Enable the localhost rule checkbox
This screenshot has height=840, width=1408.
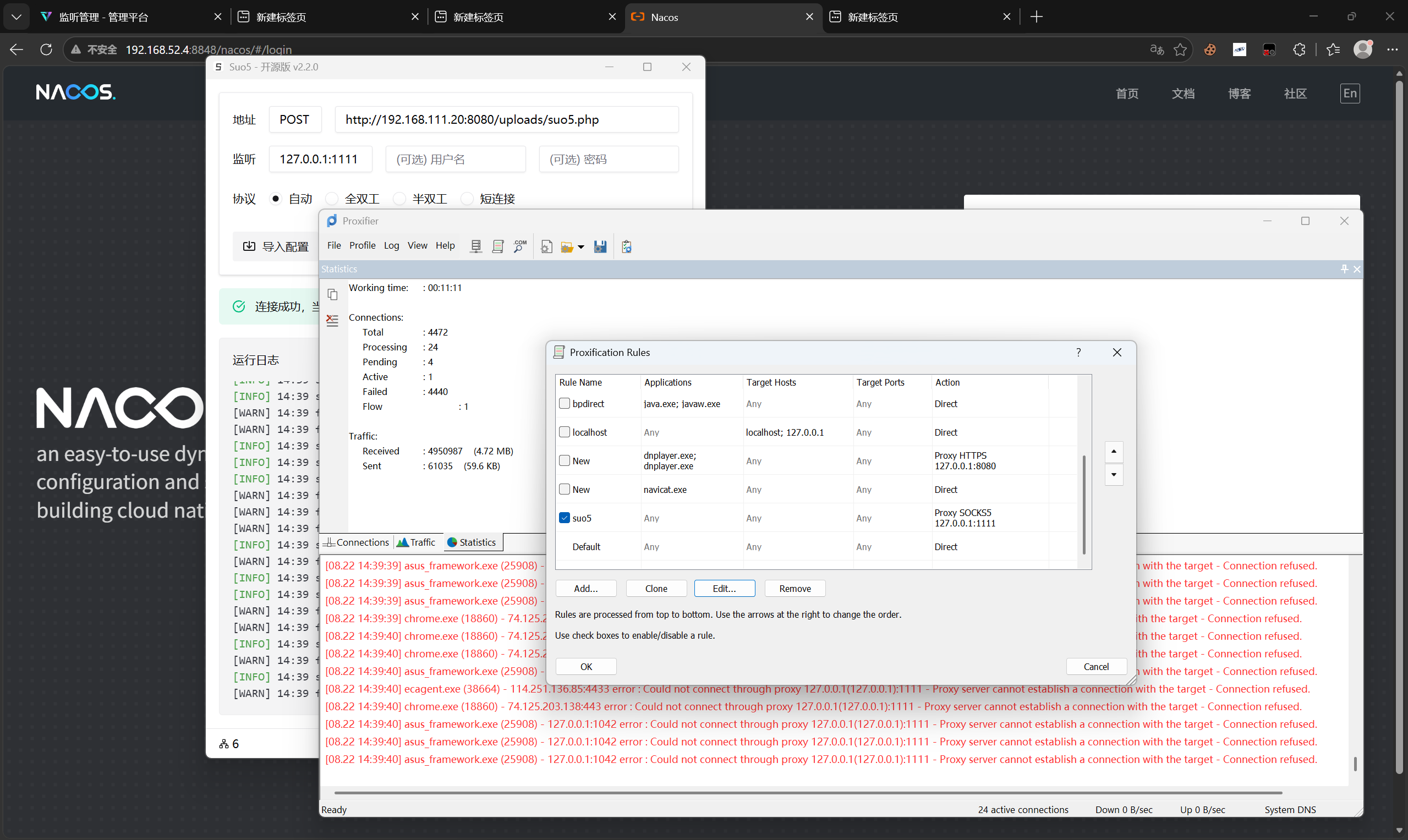[565, 432]
